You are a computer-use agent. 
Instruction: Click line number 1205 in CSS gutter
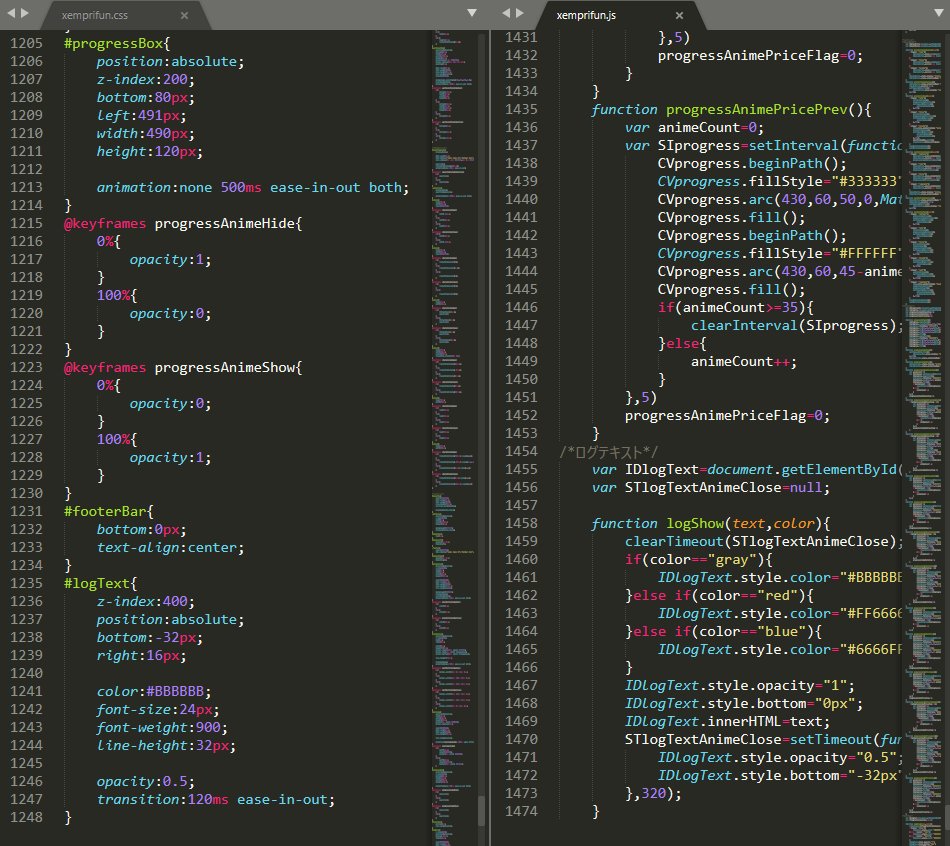pos(27,44)
